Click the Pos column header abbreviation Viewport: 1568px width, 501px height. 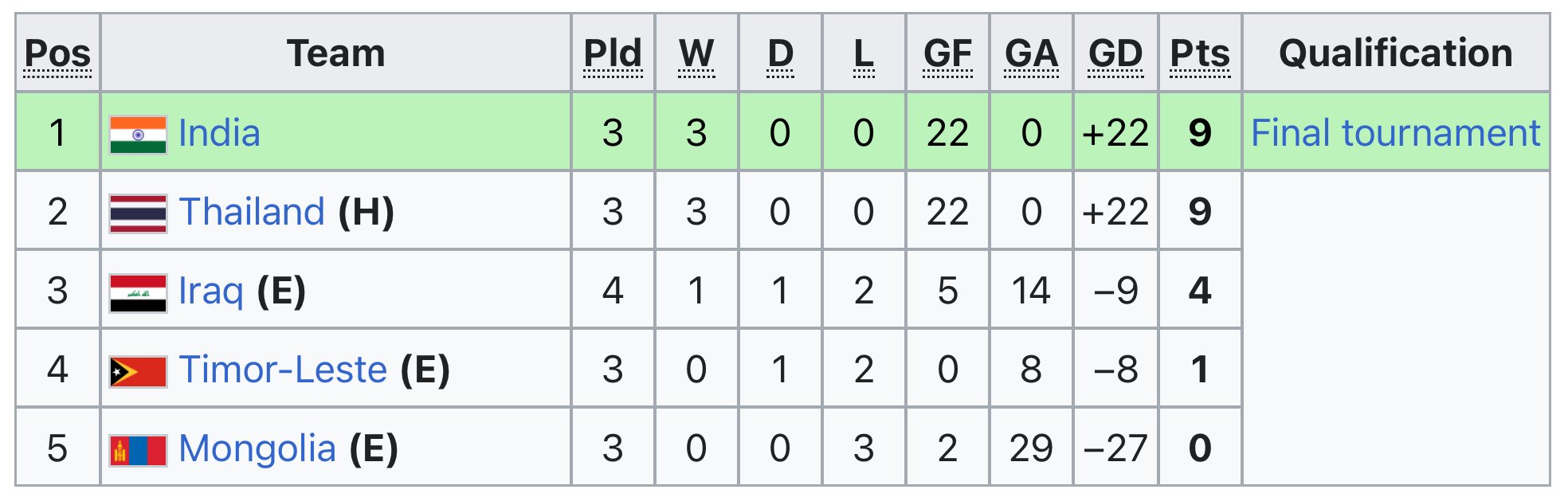click(57, 54)
